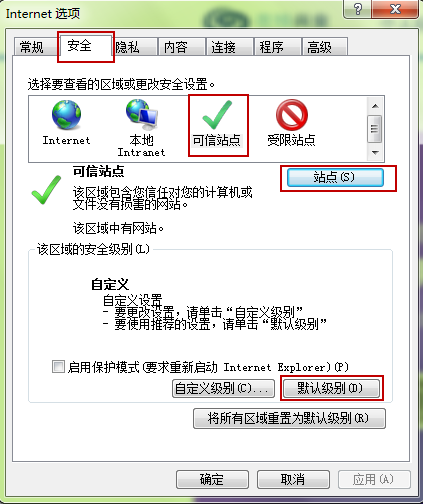Click the help question mark button

(357, 9)
